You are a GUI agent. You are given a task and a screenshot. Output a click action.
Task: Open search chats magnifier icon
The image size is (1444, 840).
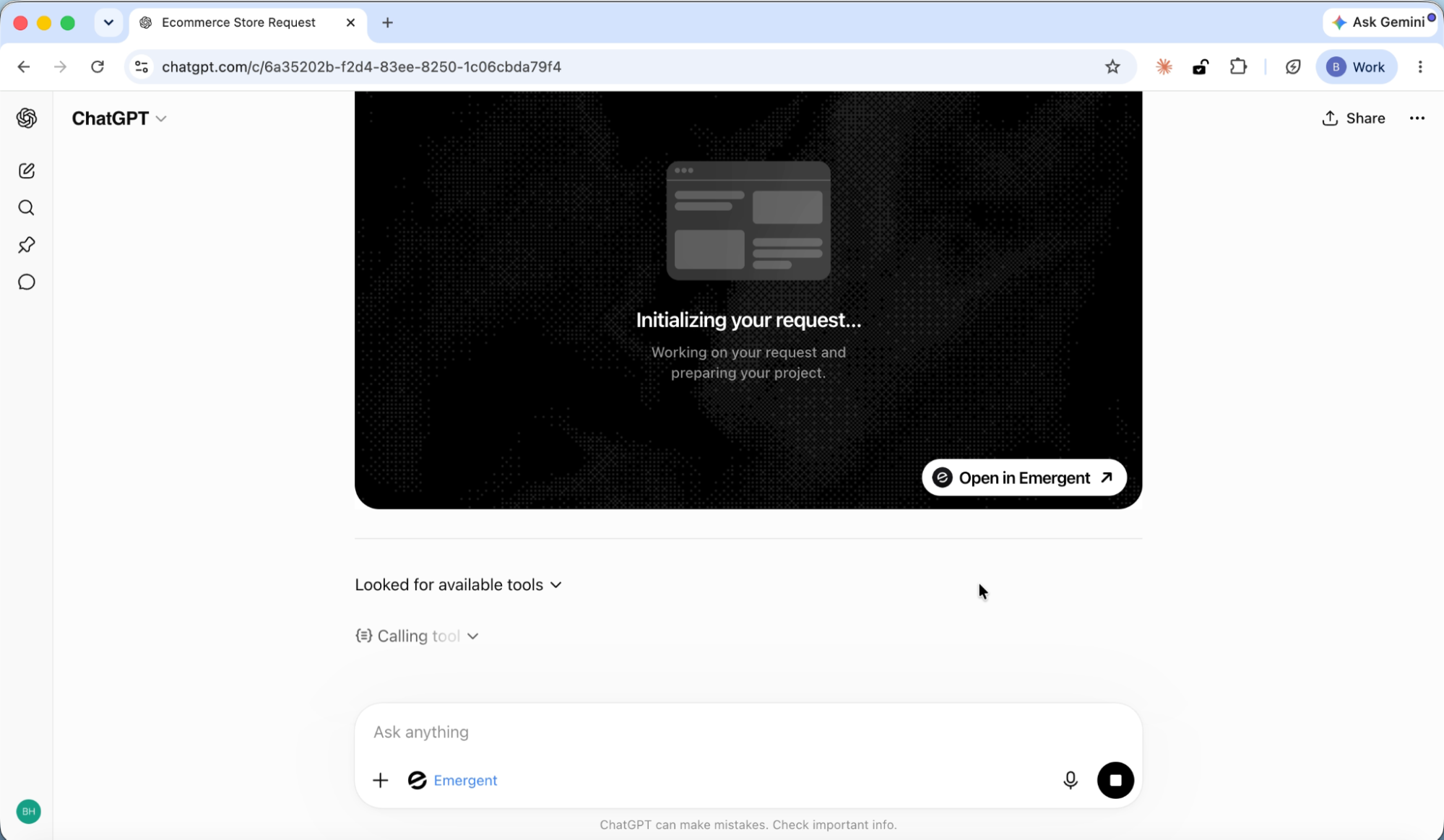27,208
